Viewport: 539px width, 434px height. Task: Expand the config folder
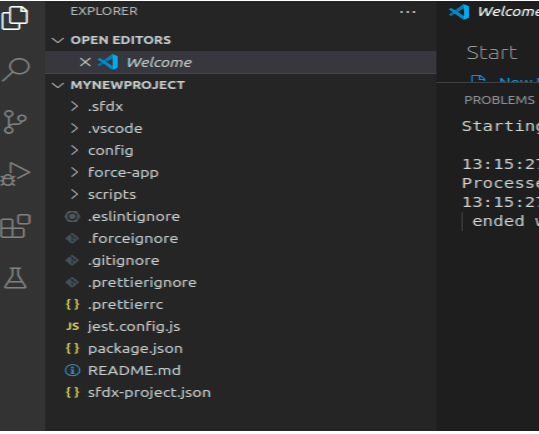point(241,151)
